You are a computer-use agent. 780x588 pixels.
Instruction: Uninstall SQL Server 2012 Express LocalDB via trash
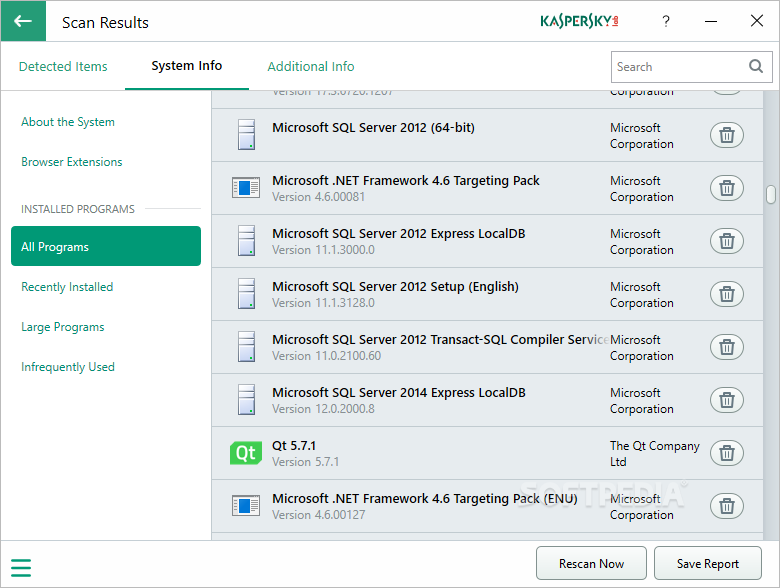(x=727, y=241)
